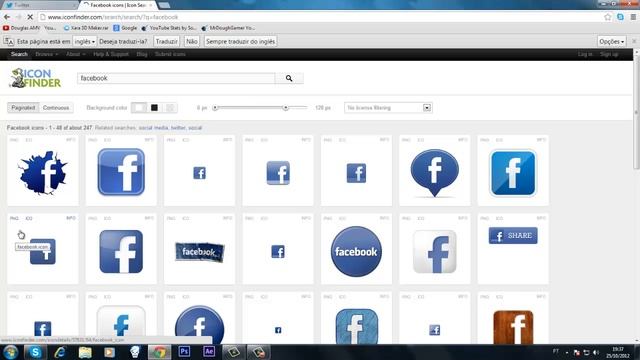Open the media player taskbar icon
Screen dimensions: 640x360
coord(109,352)
